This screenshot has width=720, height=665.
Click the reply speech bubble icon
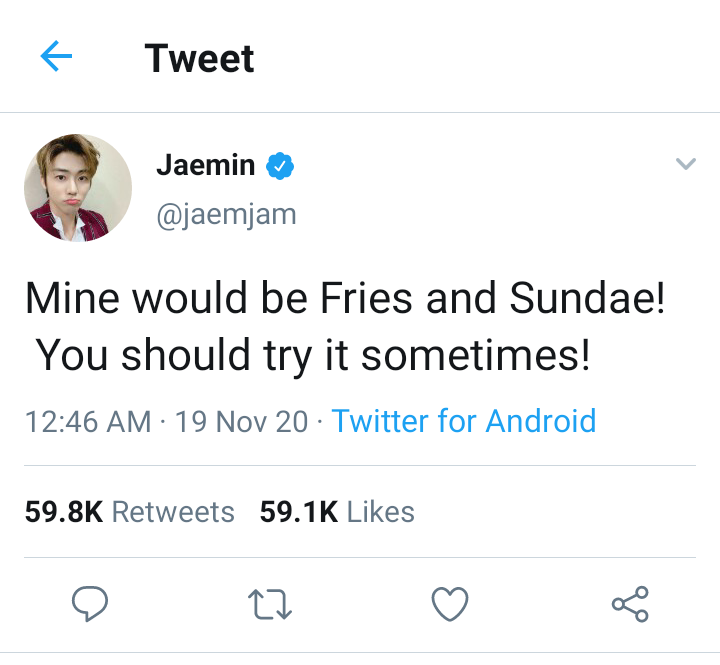91,603
